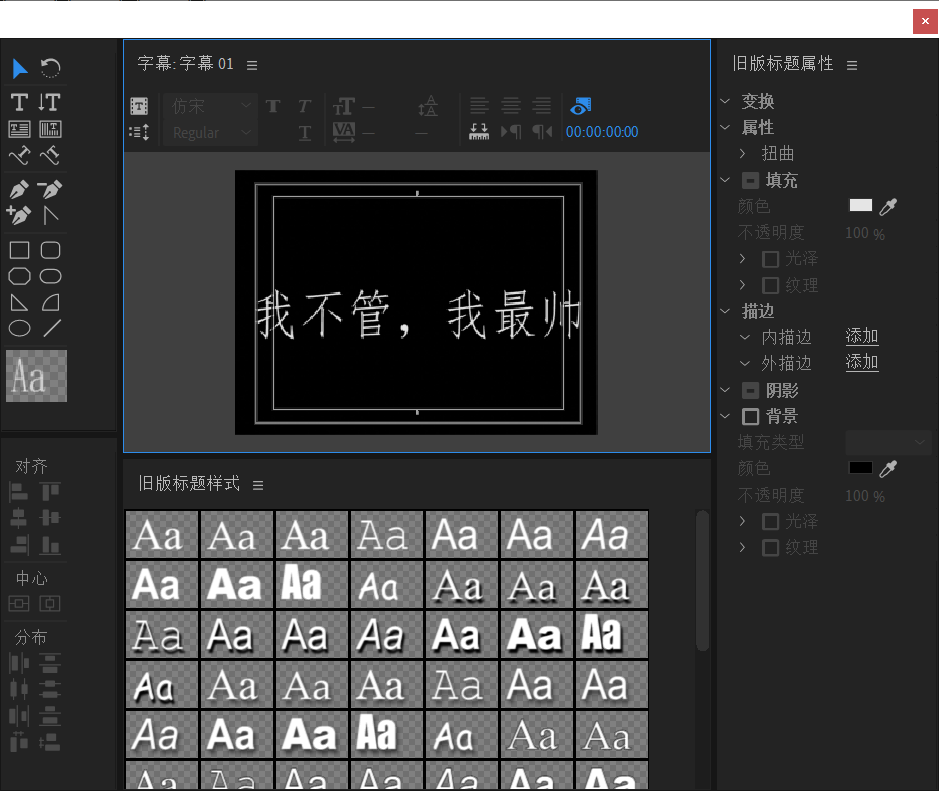Open the 字幕 panel menu

[x=252, y=65]
